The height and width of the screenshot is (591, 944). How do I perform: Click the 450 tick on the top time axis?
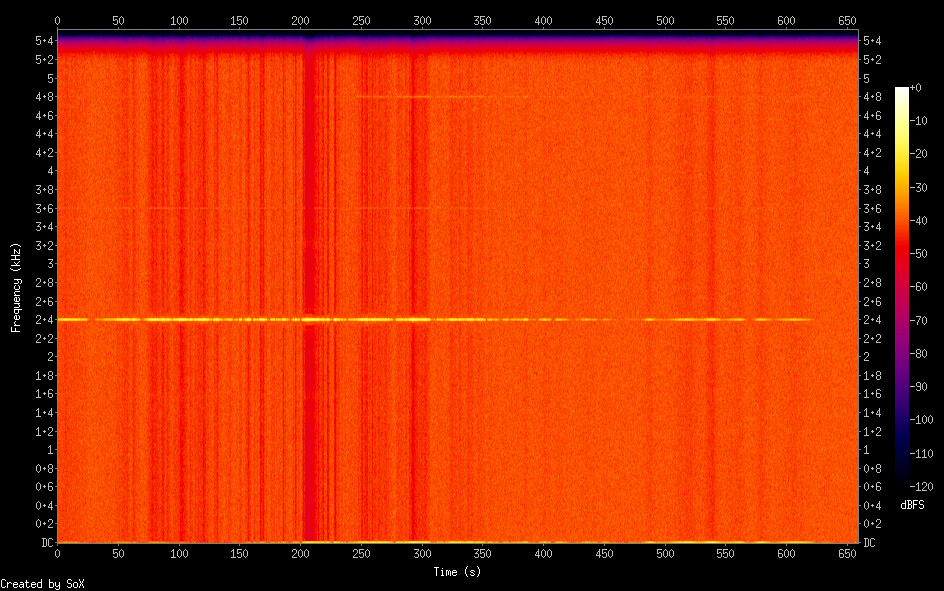[604, 20]
